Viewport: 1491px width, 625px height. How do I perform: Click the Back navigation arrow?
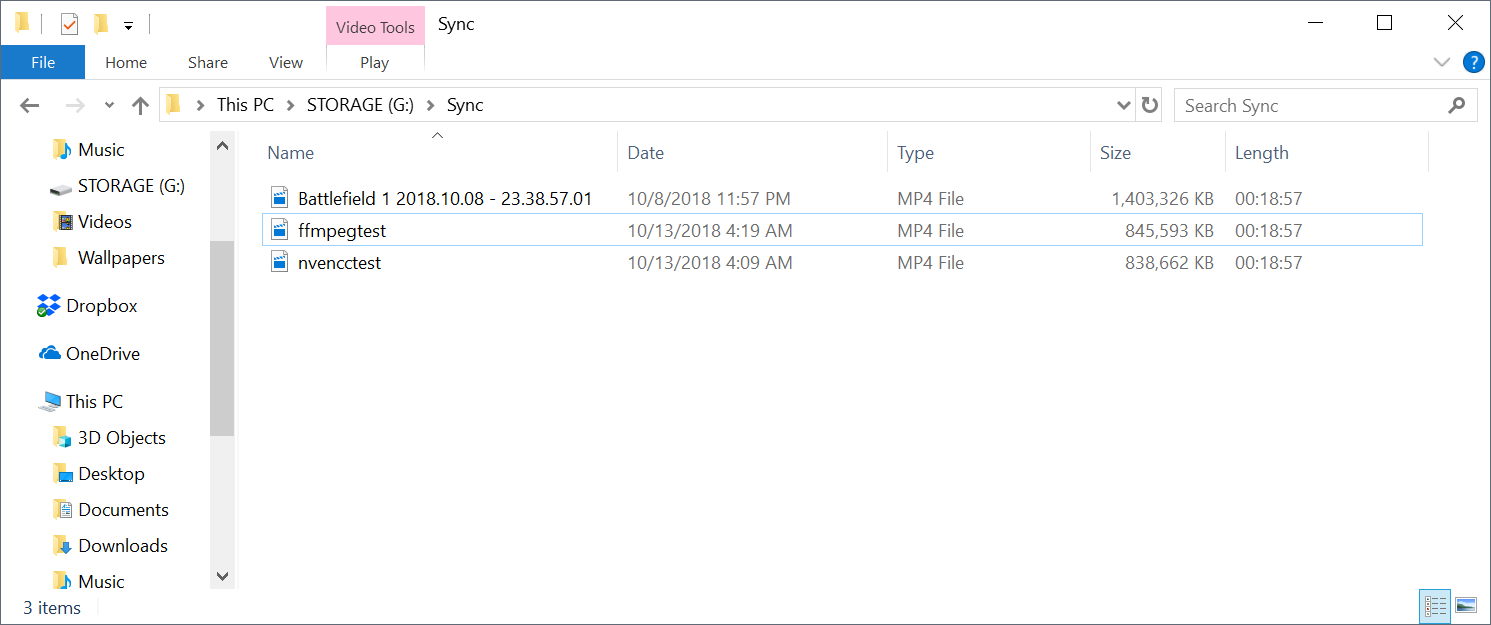pyautogui.click(x=29, y=105)
